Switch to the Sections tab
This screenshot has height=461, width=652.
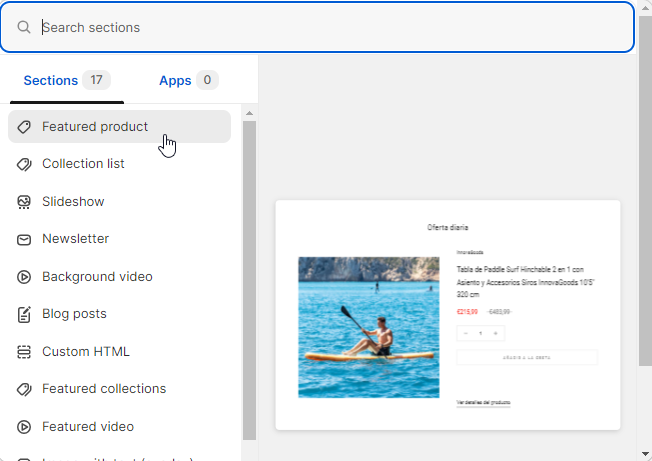click(66, 81)
